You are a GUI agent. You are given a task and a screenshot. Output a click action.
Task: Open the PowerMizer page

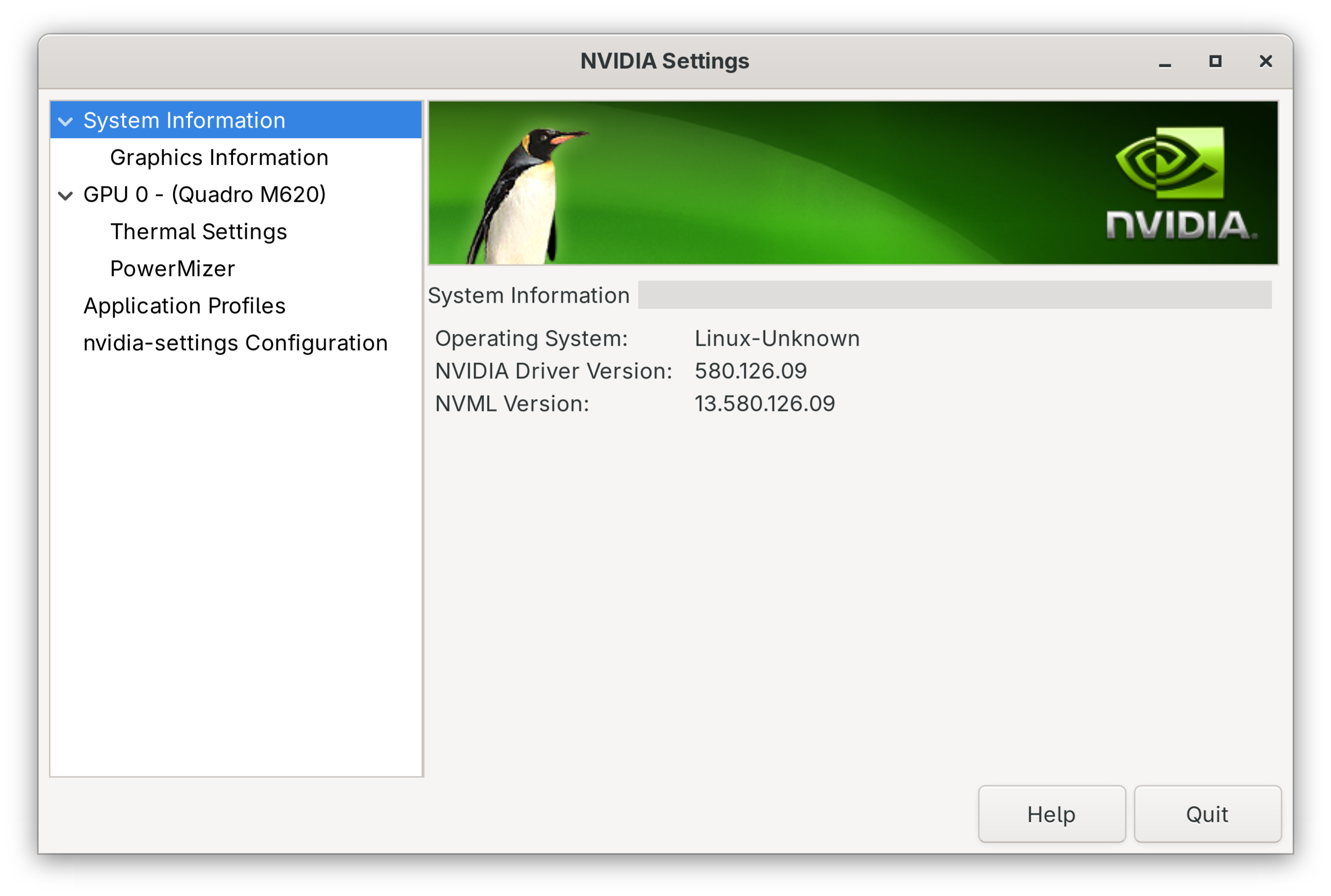(x=172, y=269)
